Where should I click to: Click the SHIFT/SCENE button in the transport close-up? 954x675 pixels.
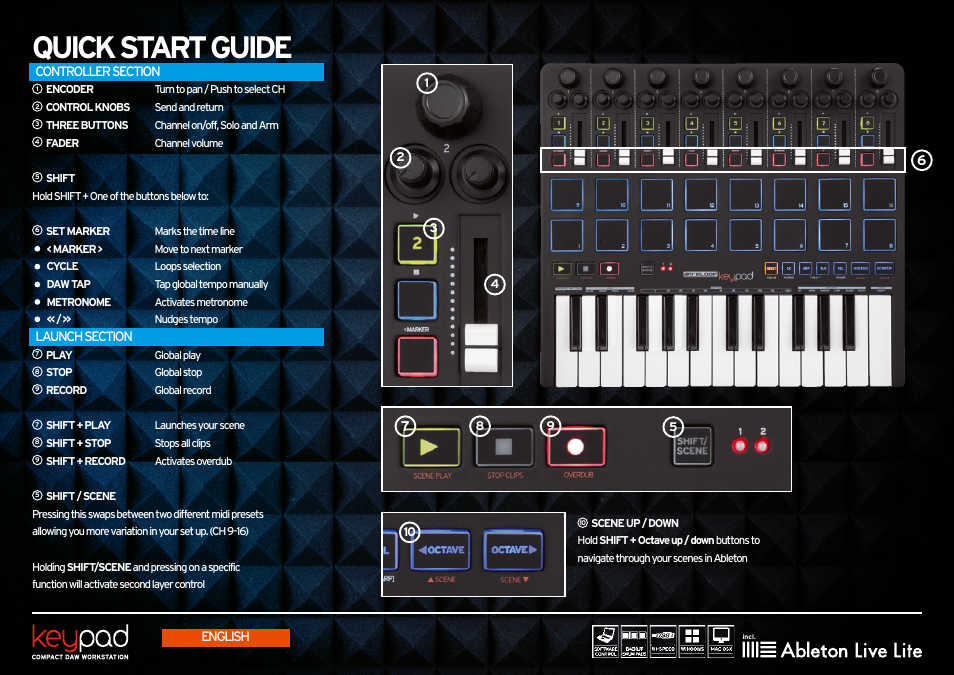pos(692,446)
